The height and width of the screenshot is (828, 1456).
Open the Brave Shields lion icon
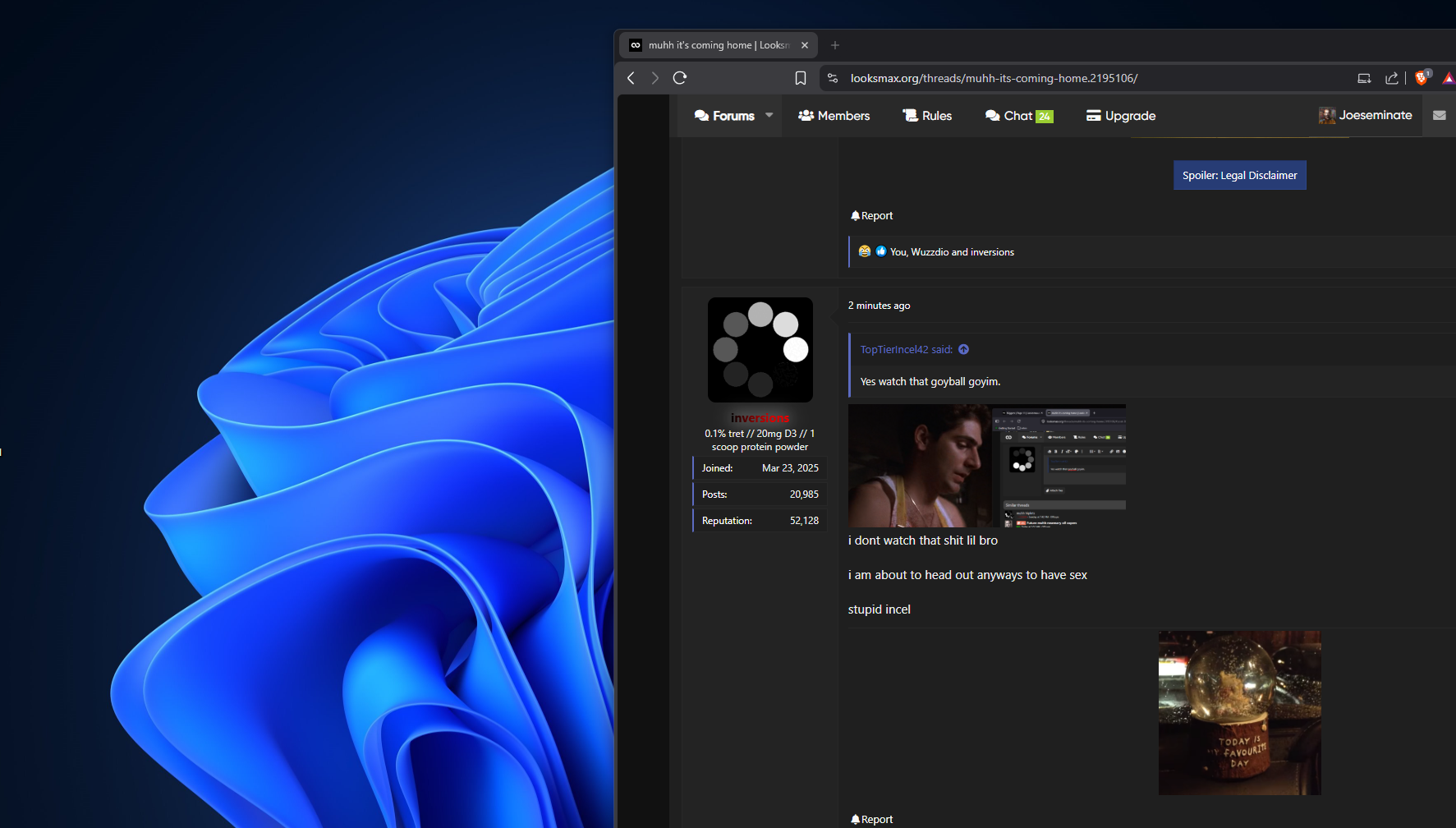tap(1422, 77)
